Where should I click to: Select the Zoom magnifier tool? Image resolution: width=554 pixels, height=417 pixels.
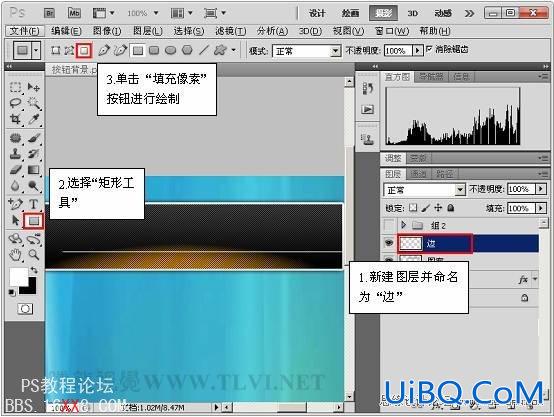coord(34,254)
